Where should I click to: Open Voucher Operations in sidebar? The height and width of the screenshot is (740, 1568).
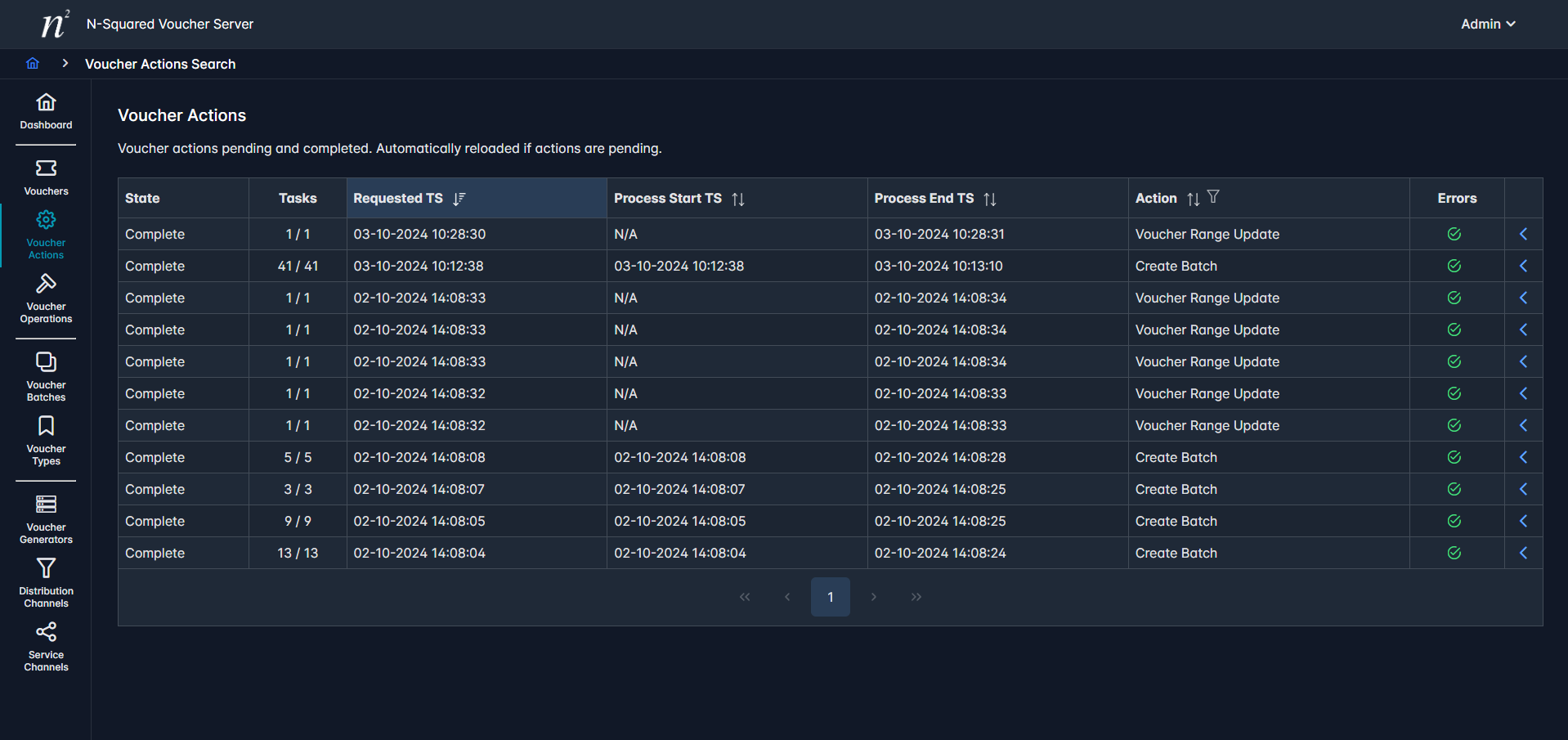click(x=46, y=299)
